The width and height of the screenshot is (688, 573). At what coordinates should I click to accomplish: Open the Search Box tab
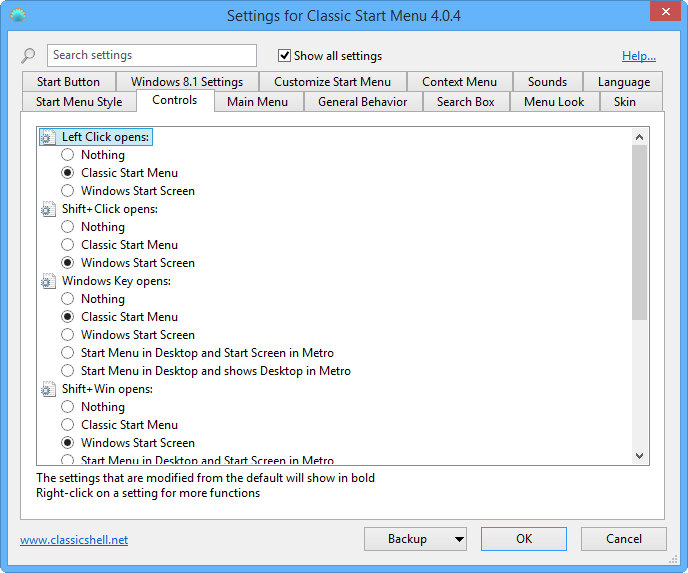coord(466,102)
